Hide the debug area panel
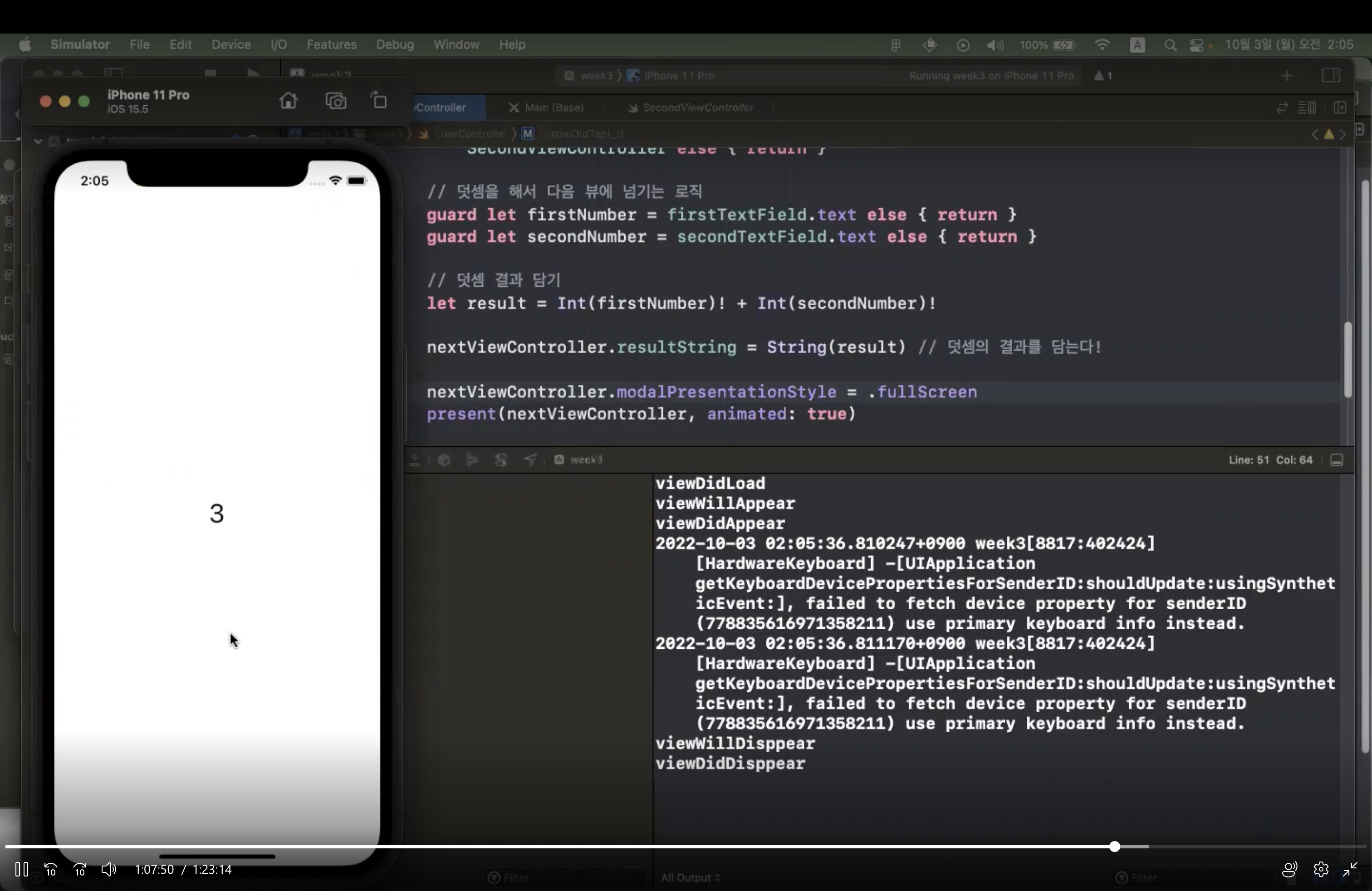 tap(1336, 460)
